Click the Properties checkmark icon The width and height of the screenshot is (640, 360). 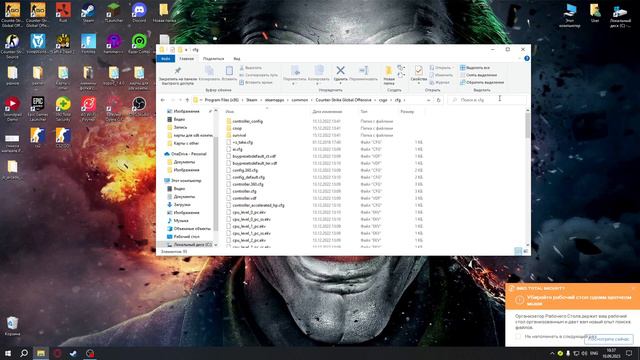(x=418, y=70)
